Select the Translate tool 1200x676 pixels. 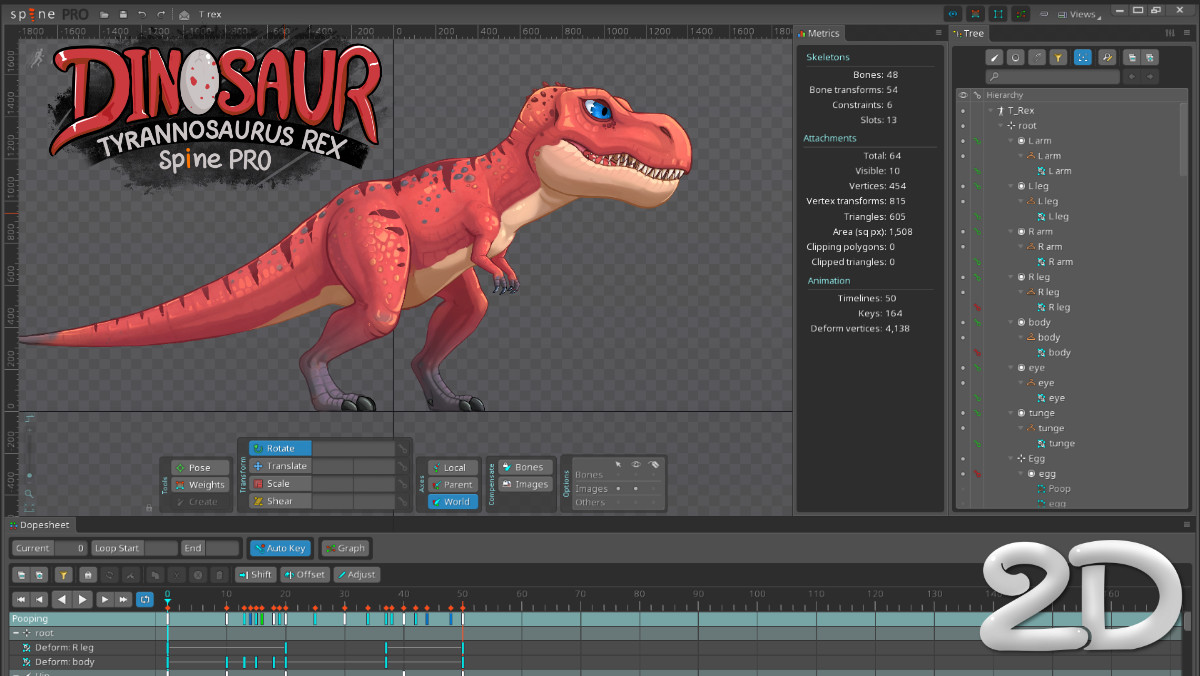point(282,465)
